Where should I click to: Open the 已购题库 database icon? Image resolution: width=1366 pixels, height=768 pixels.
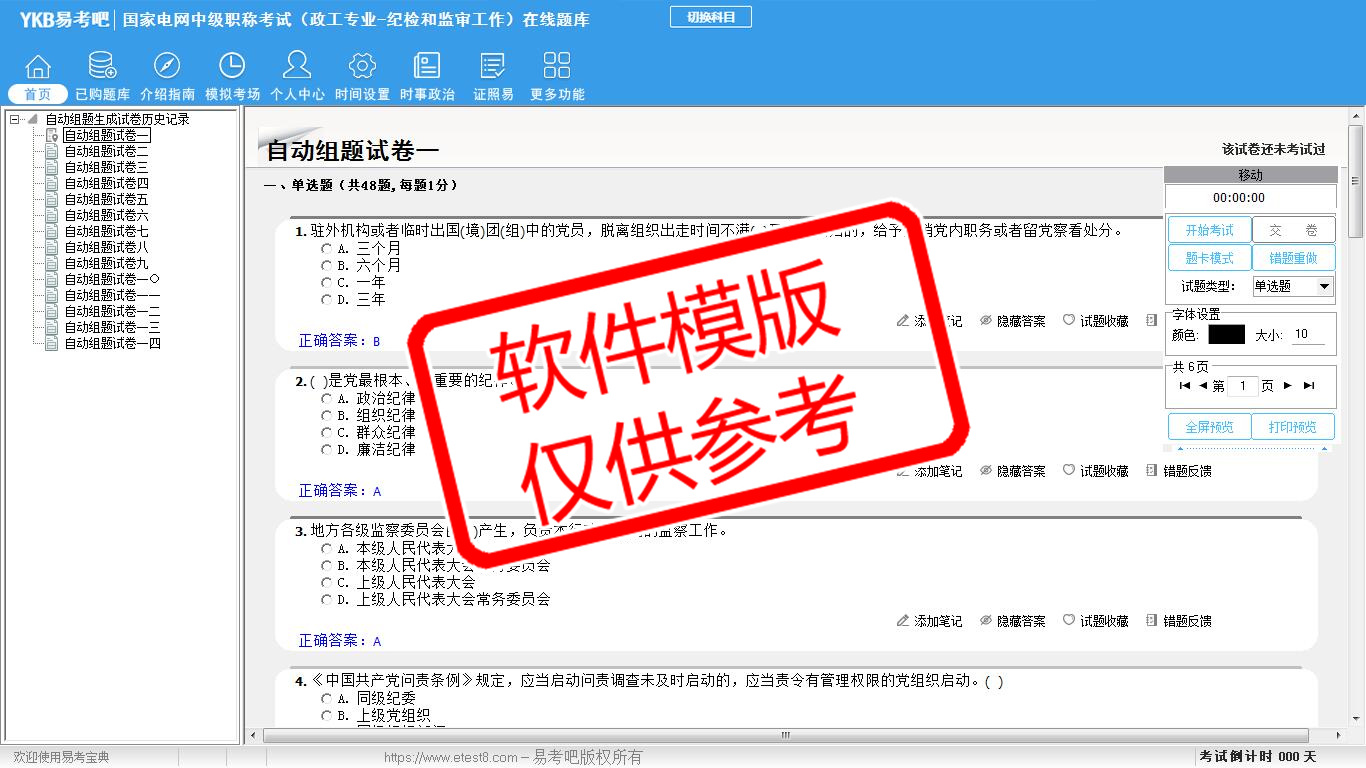pyautogui.click(x=102, y=67)
